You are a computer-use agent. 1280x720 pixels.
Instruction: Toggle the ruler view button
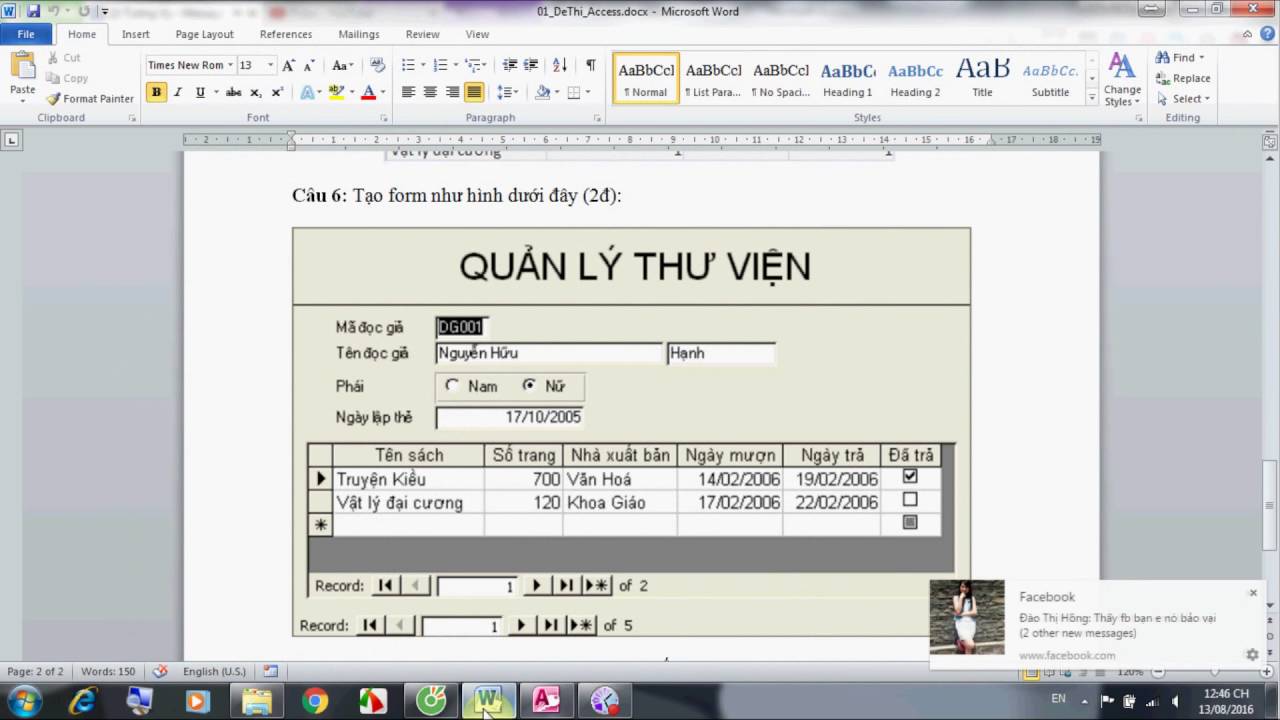1268,143
